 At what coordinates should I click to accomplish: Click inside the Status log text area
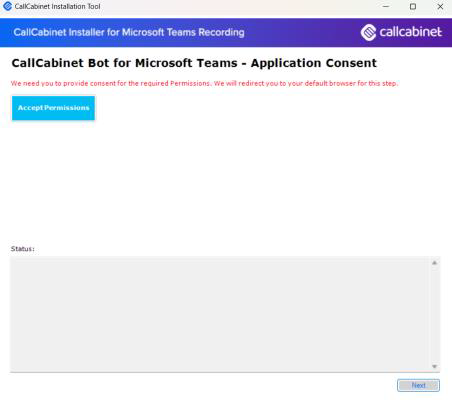[x=220, y=314]
